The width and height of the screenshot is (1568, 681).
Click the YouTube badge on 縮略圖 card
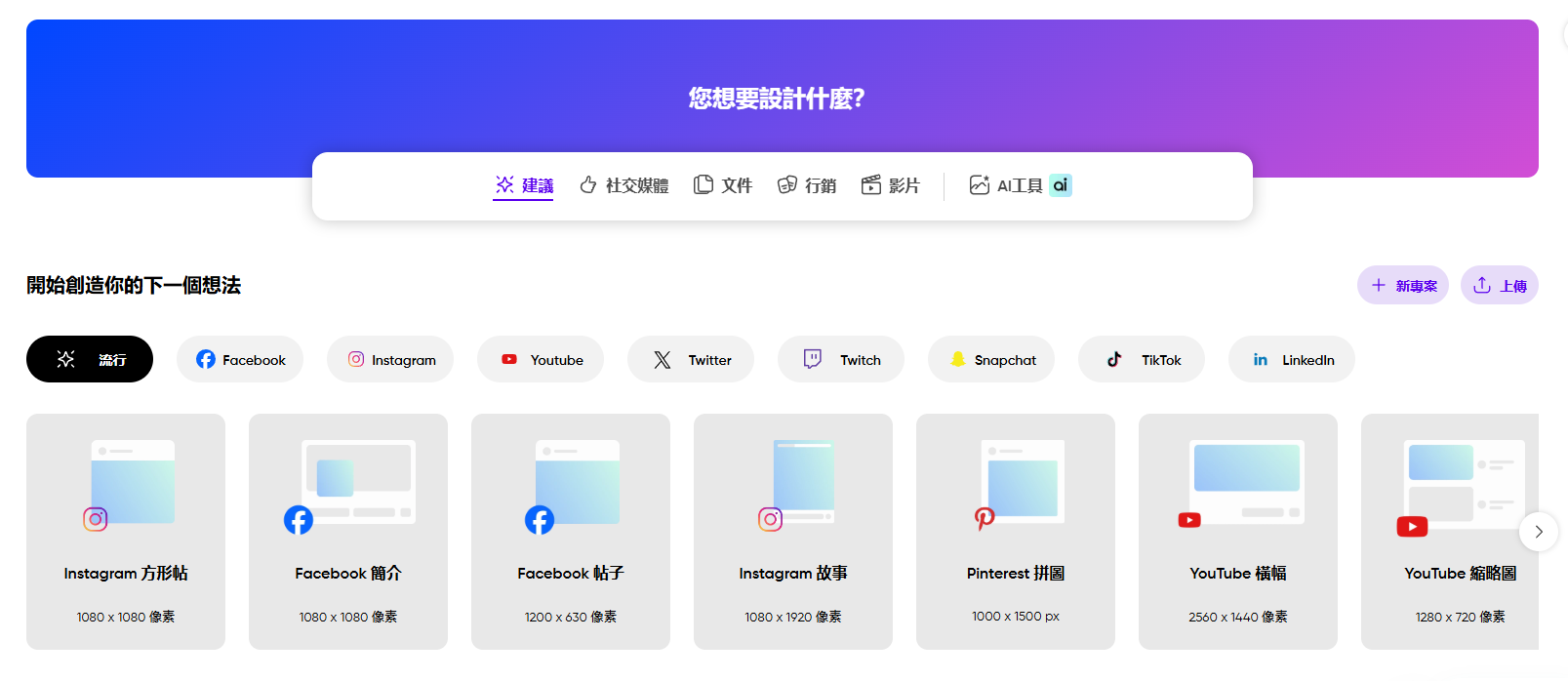(x=1412, y=527)
